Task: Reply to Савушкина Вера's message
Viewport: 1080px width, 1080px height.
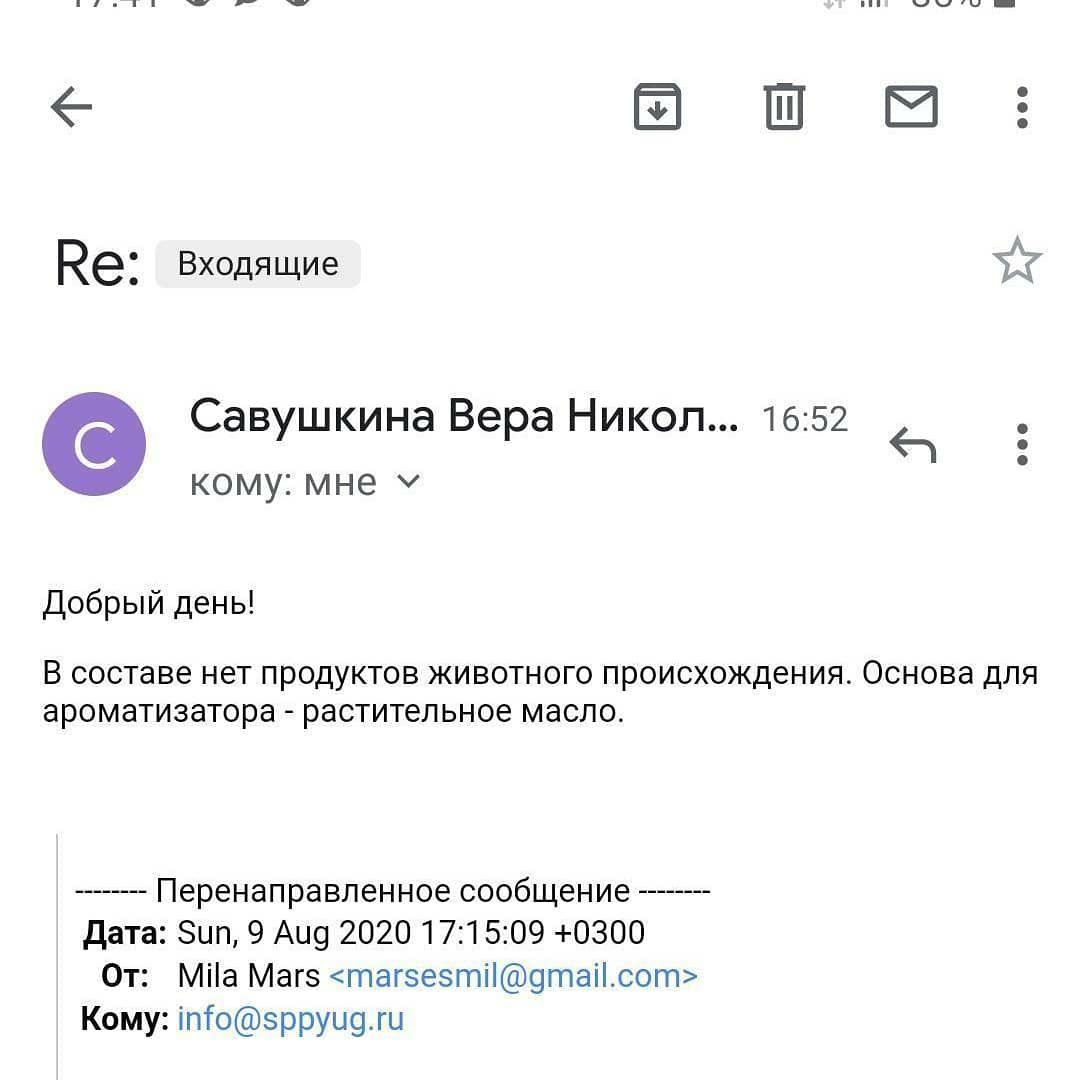Action: pyautogui.click(x=912, y=444)
